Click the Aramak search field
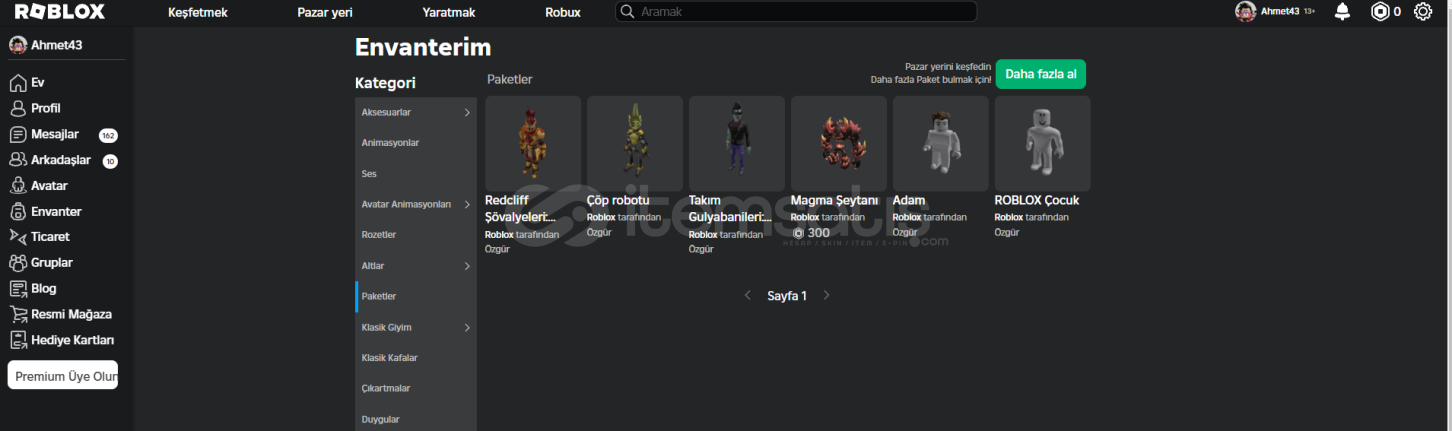 [x=796, y=12]
